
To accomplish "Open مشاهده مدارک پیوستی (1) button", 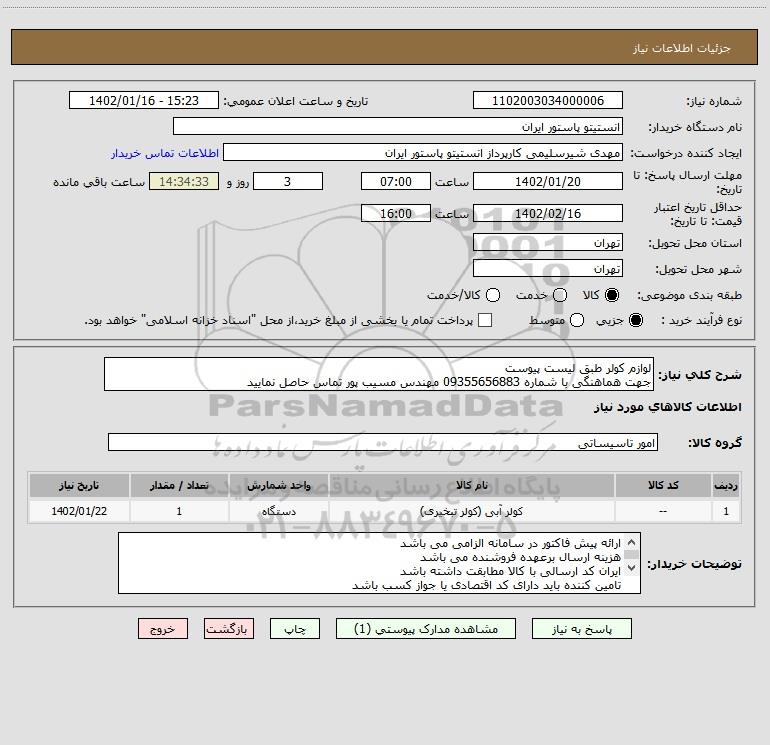I will click(x=426, y=629).
